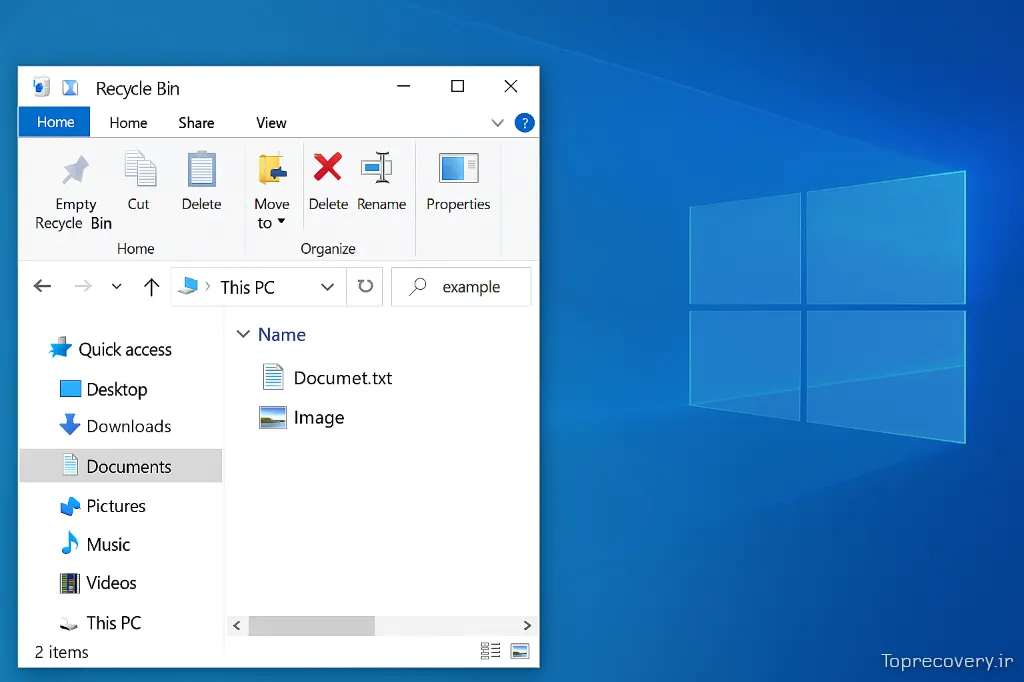
Task: Open the recent locations dropdown near navigation arrows
Action: click(x=116, y=286)
